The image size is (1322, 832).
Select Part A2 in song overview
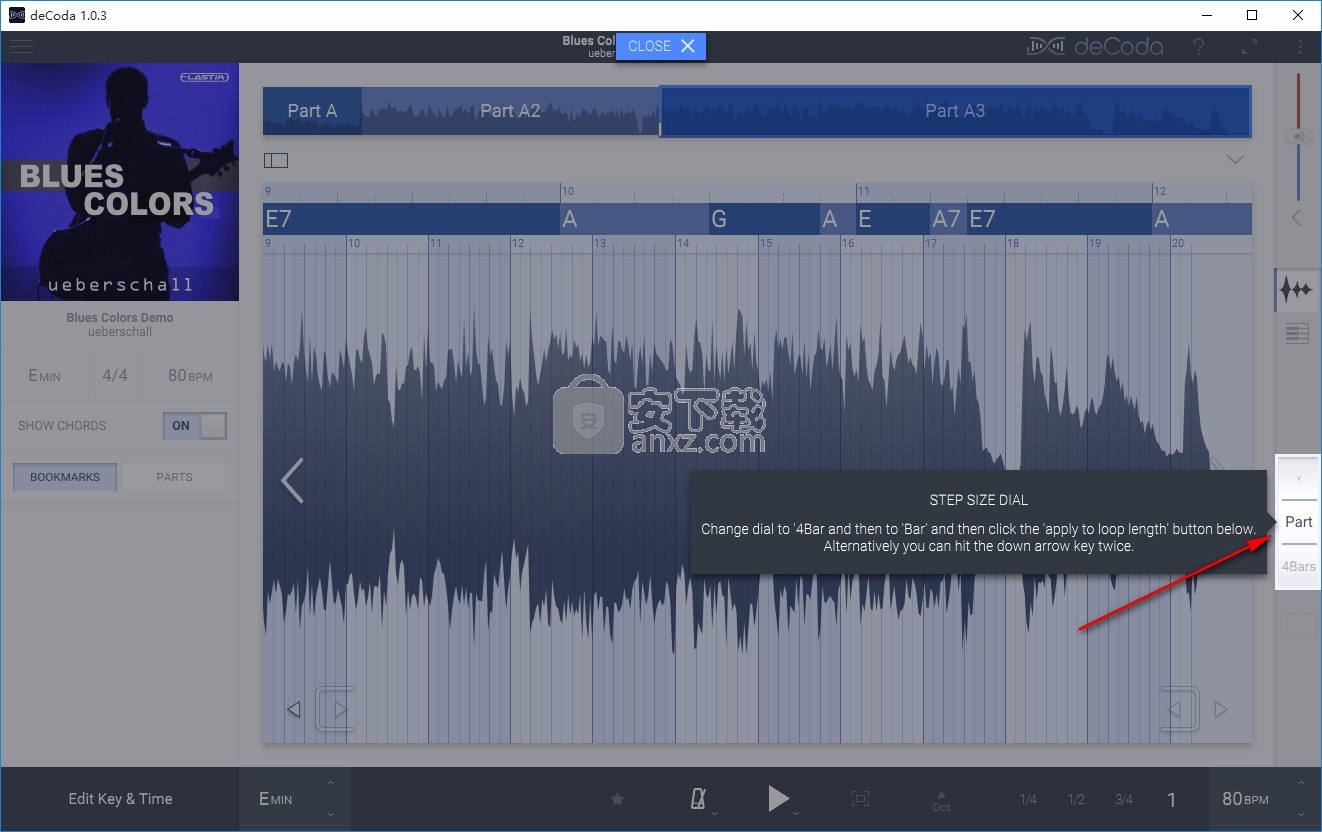tap(510, 111)
